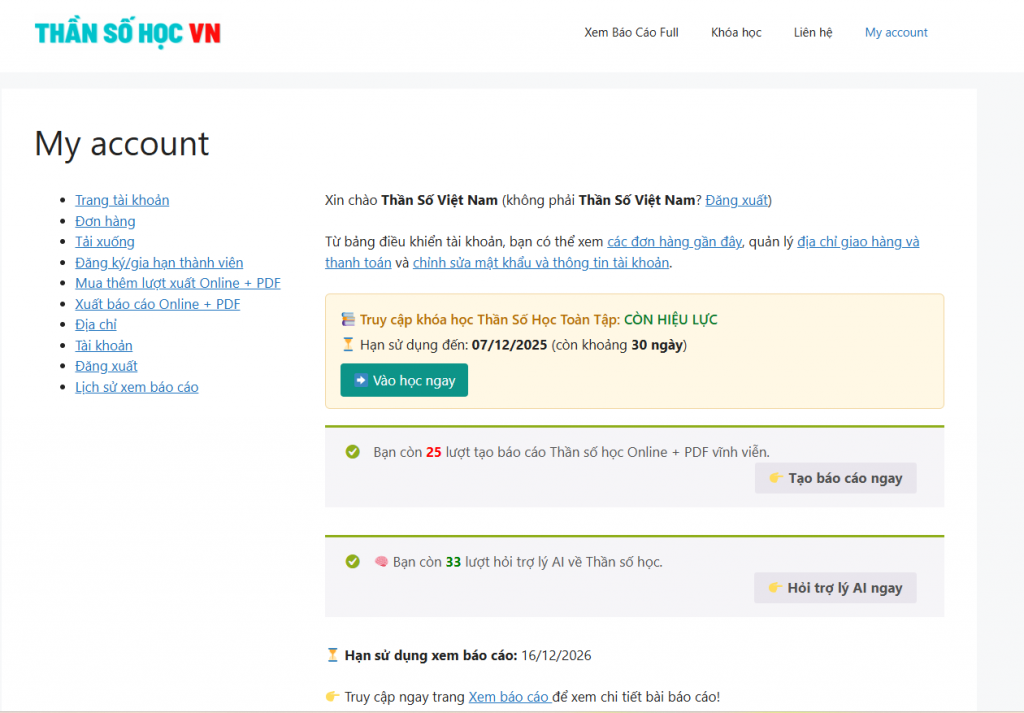Open Xem Báo Cáo Full menu item

click(631, 33)
